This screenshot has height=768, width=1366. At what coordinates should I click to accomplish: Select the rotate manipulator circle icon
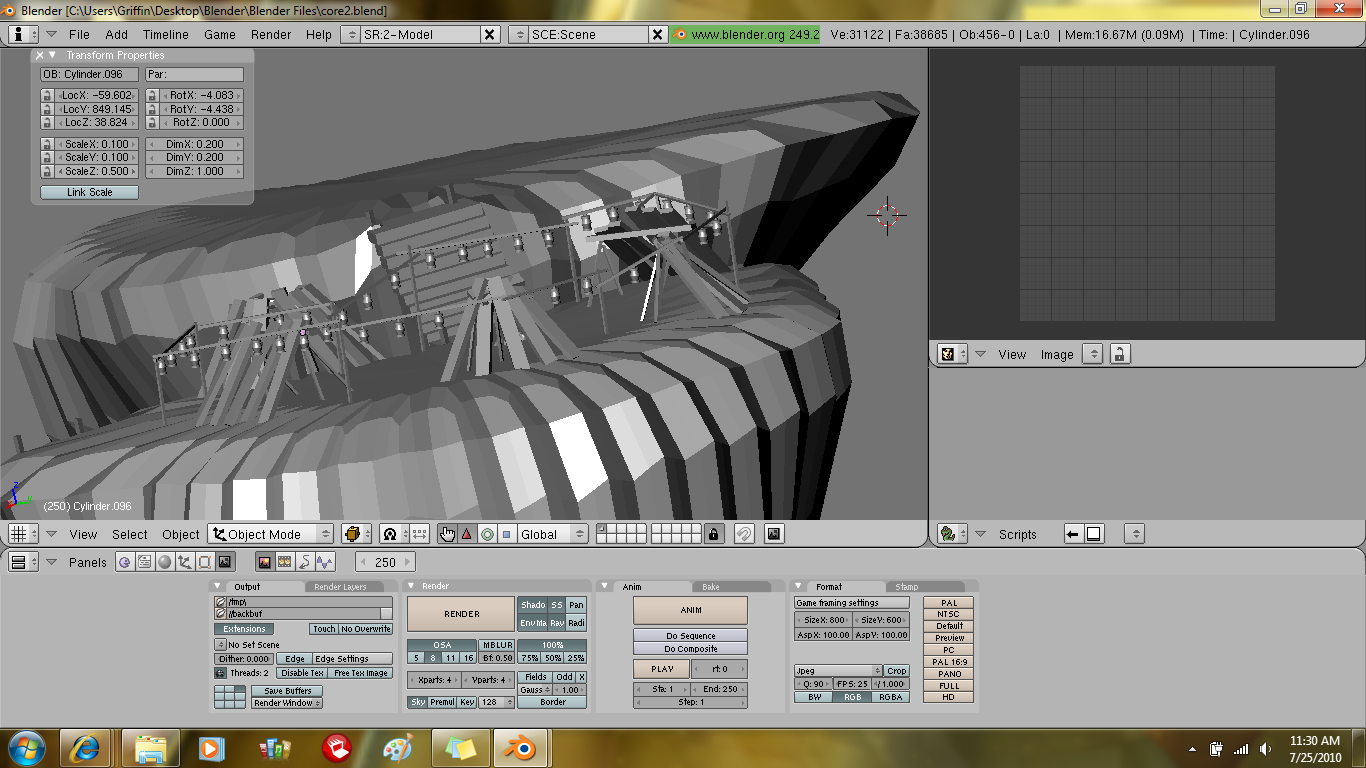pyautogui.click(x=486, y=534)
